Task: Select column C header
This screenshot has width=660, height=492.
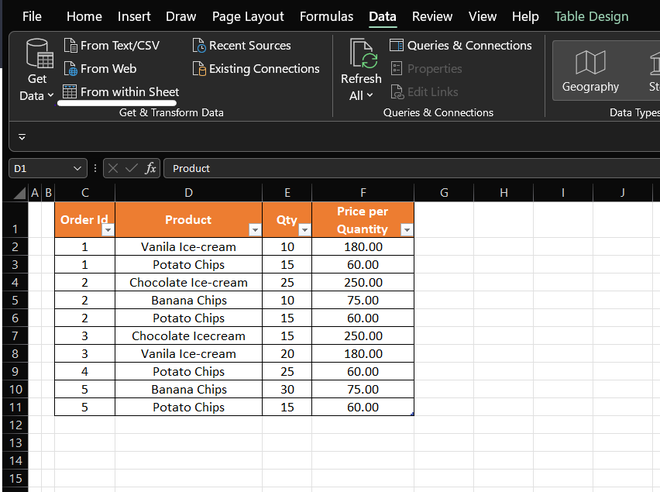Action: click(x=85, y=193)
